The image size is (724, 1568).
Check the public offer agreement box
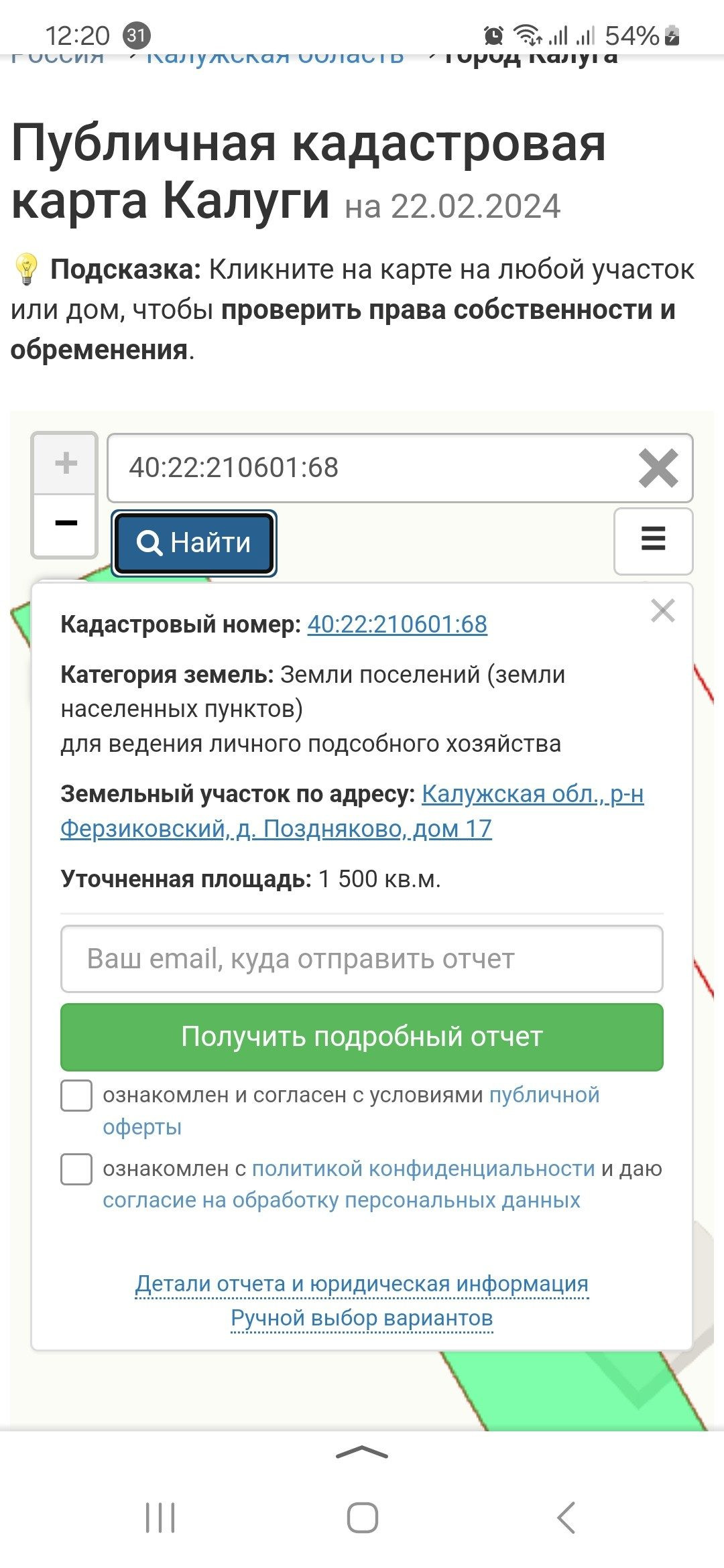pos(76,1096)
